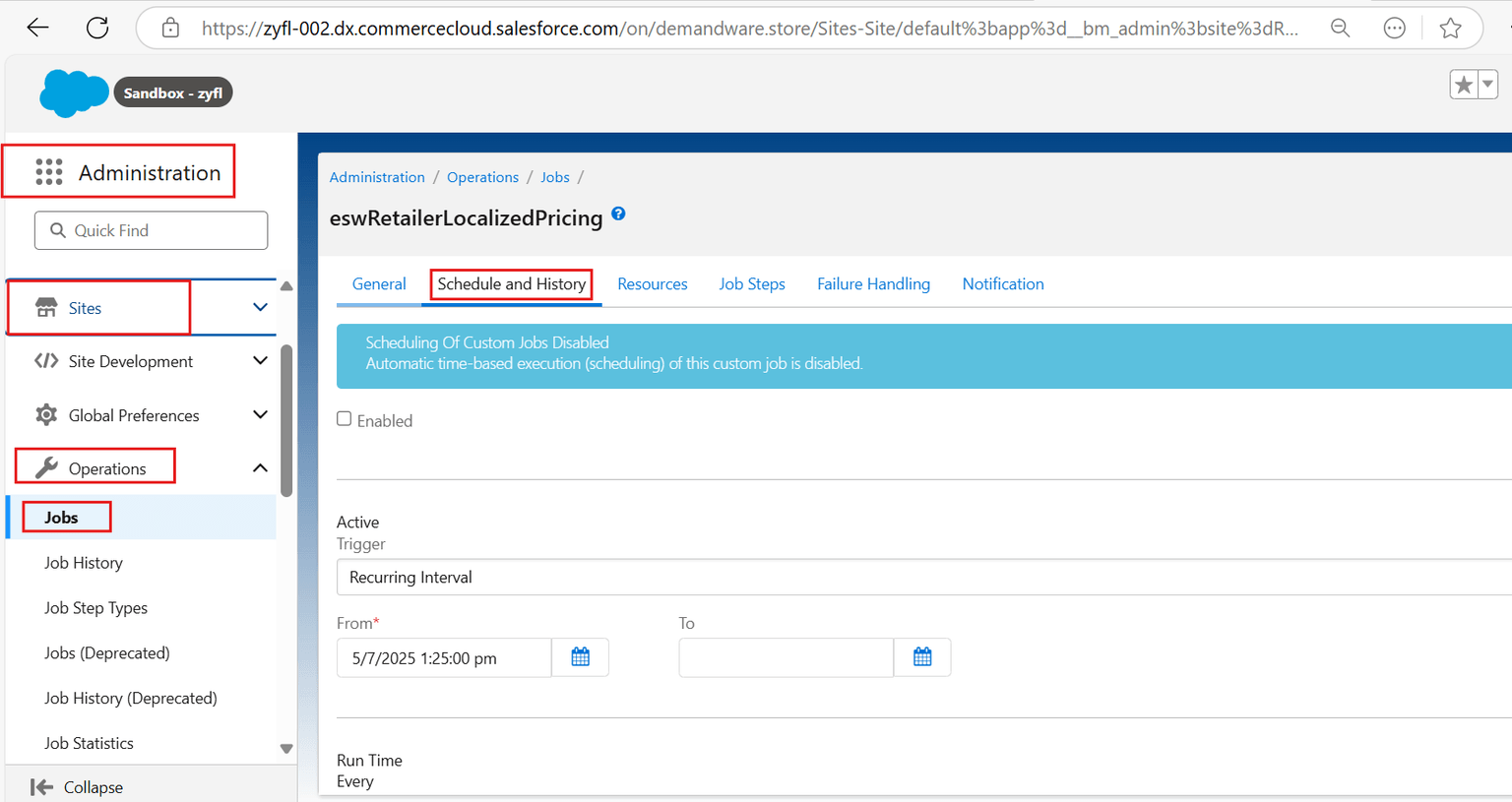
Task: Select the Schedule and History tab
Action: click(512, 284)
